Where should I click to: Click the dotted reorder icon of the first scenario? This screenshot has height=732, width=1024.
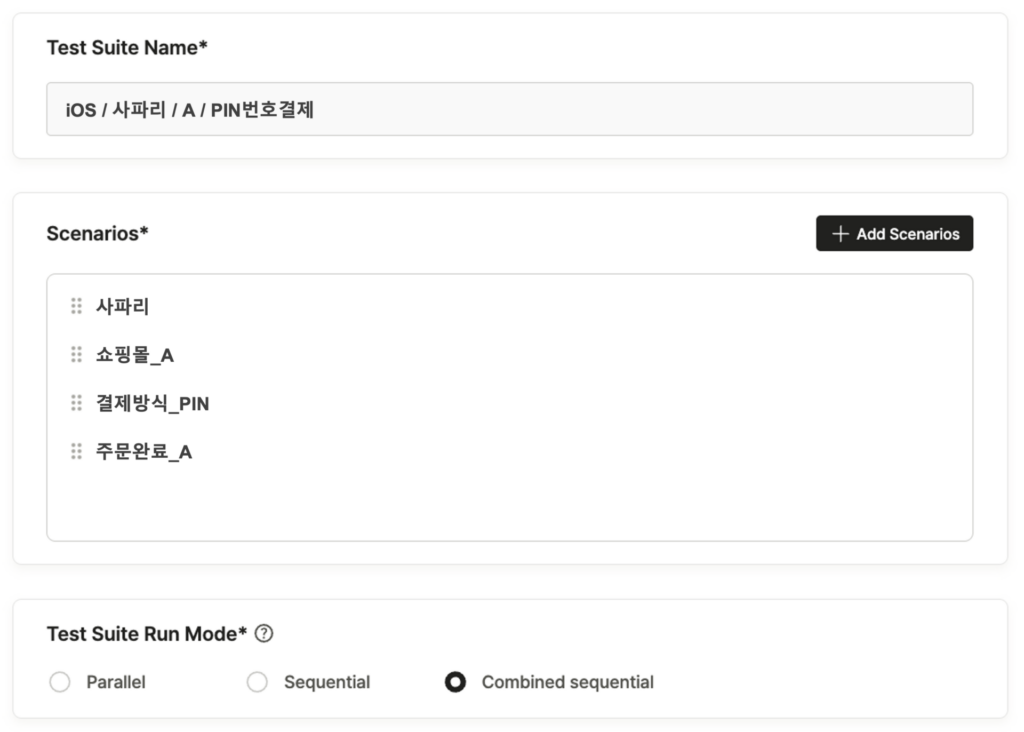(x=77, y=306)
